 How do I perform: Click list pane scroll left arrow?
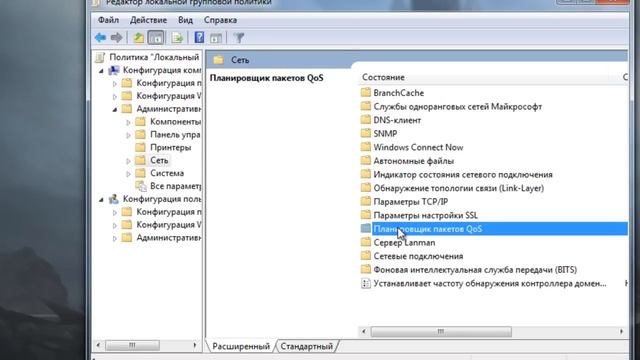click(364, 331)
